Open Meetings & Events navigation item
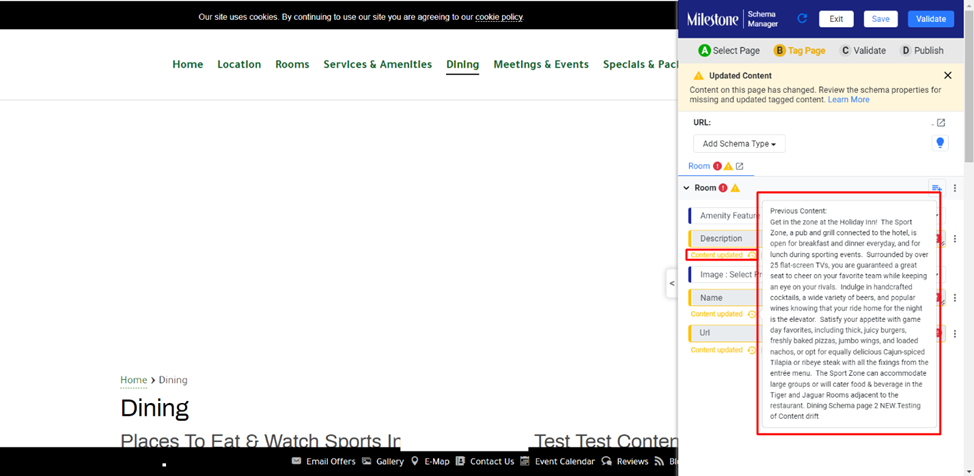 (x=541, y=64)
